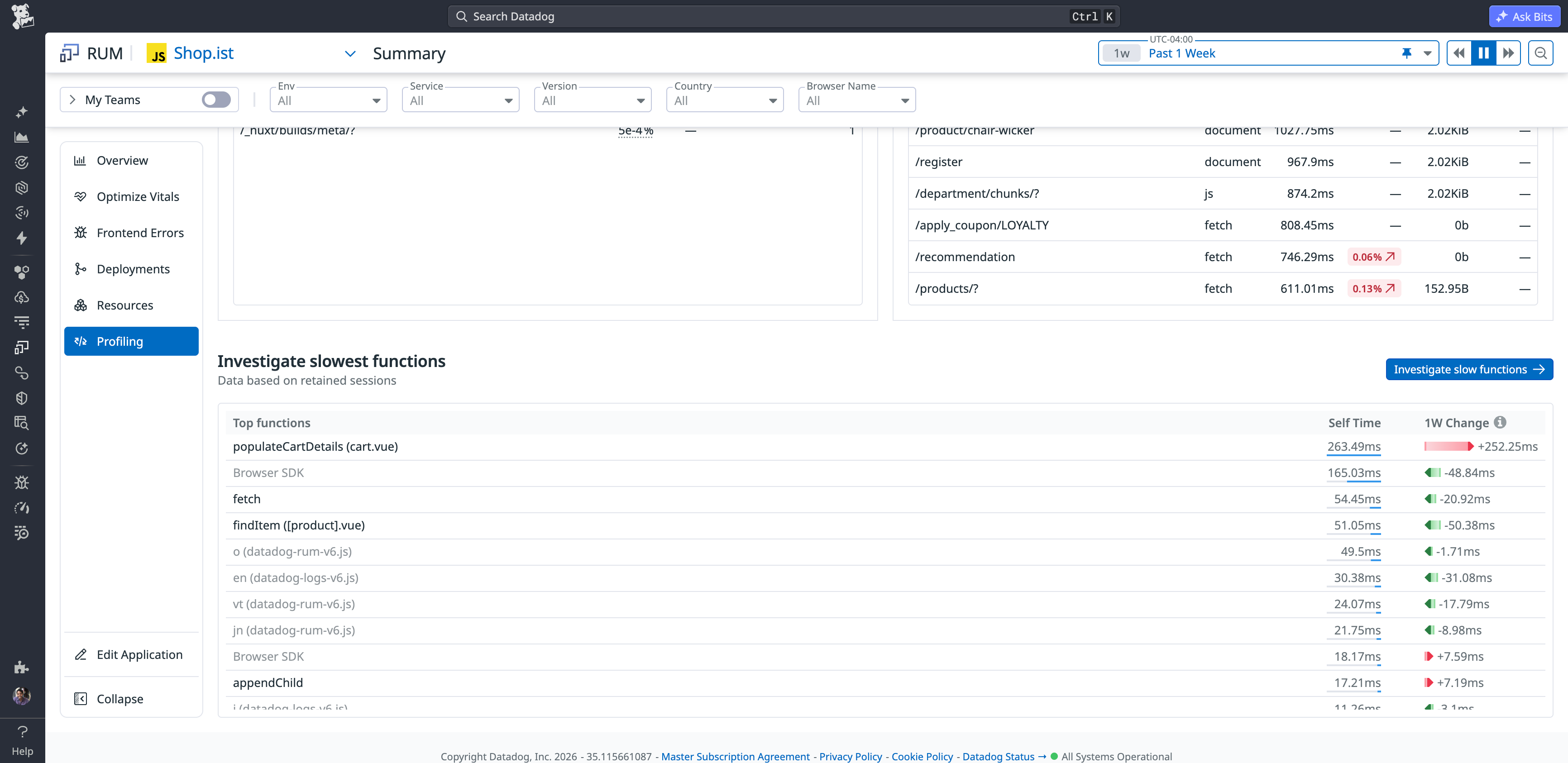Select the Optimize Vitals menu item

(x=131, y=196)
